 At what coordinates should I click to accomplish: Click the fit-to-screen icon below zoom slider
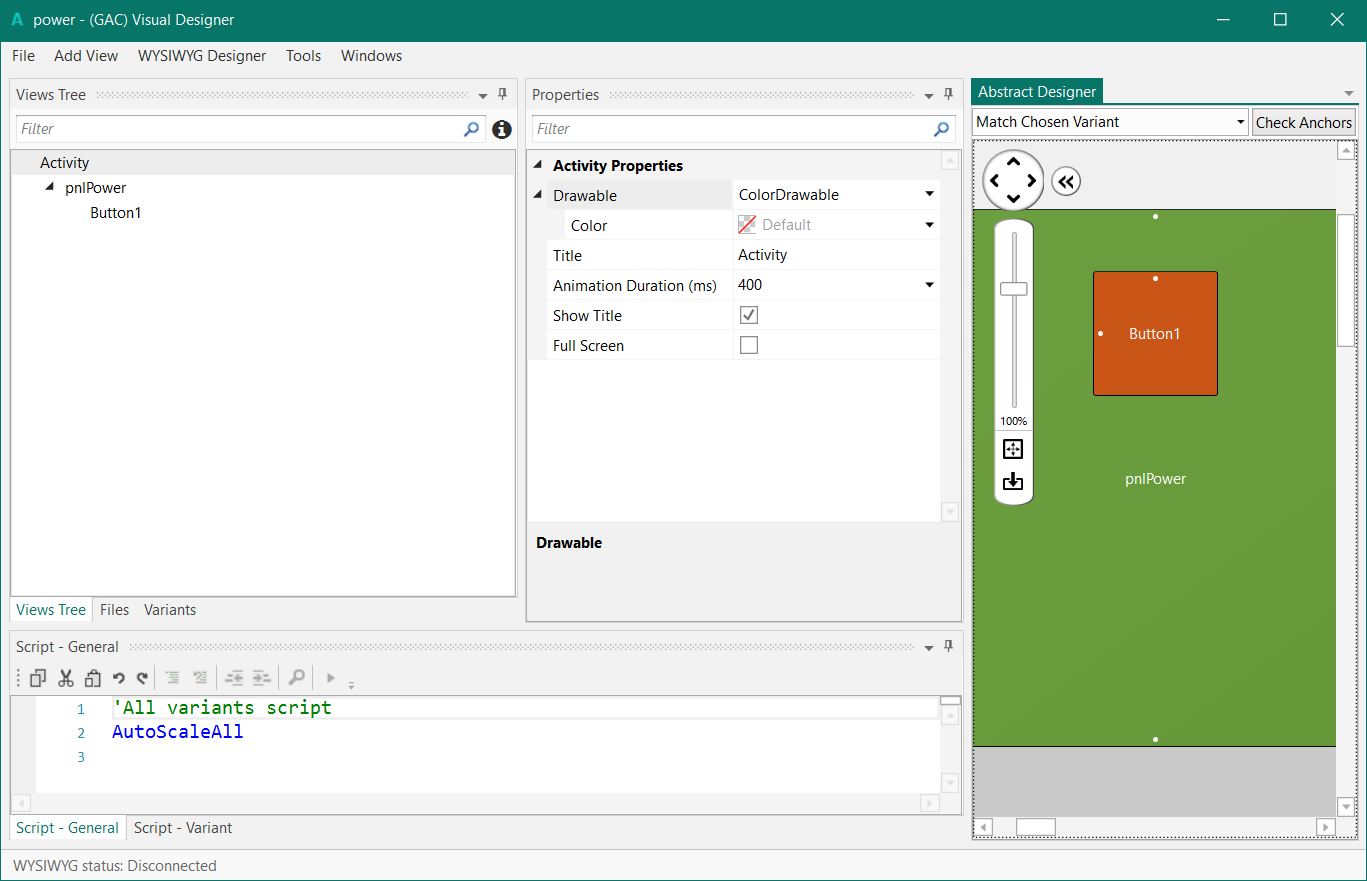(x=1013, y=449)
